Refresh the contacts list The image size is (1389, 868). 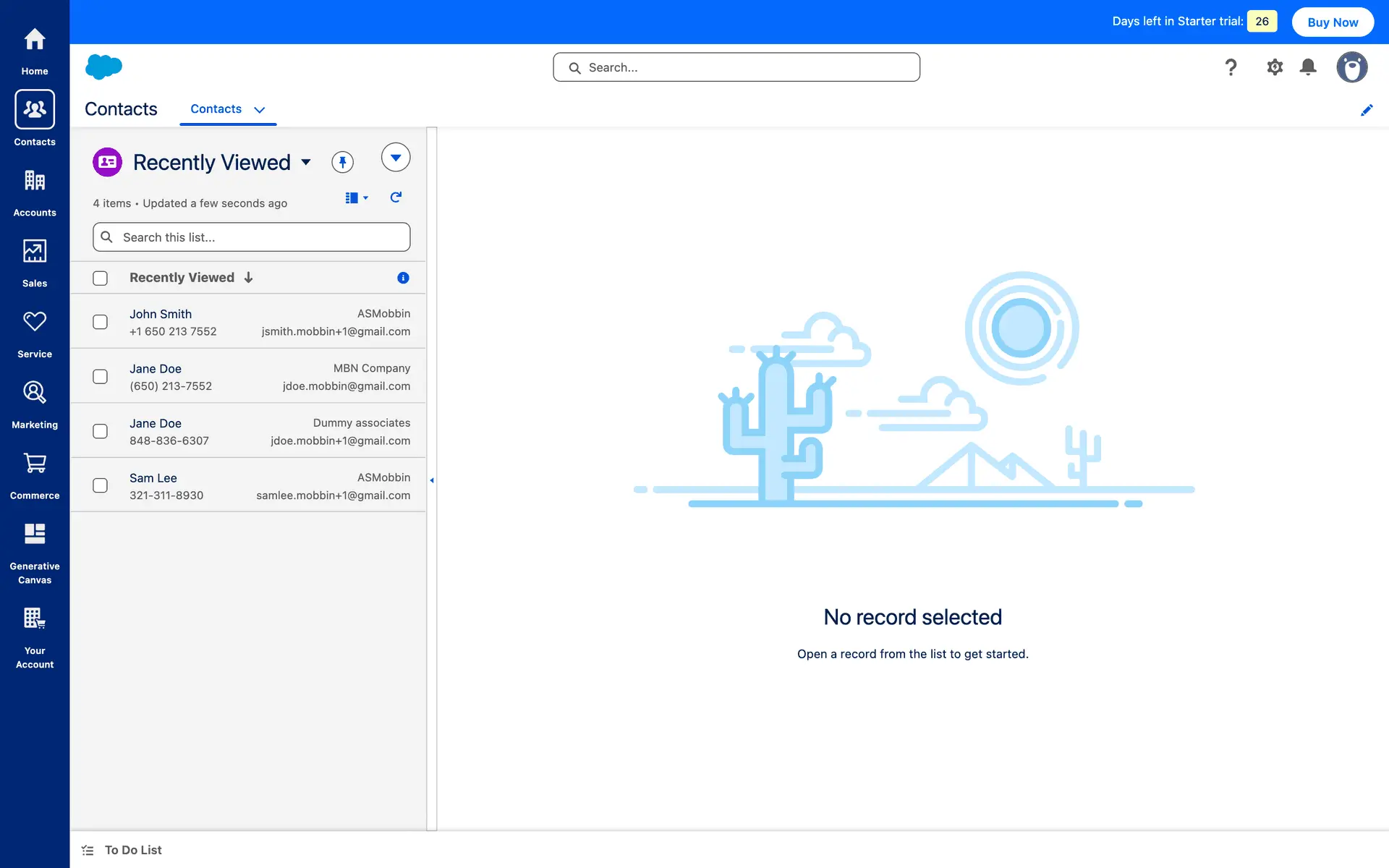click(x=396, y=197)
